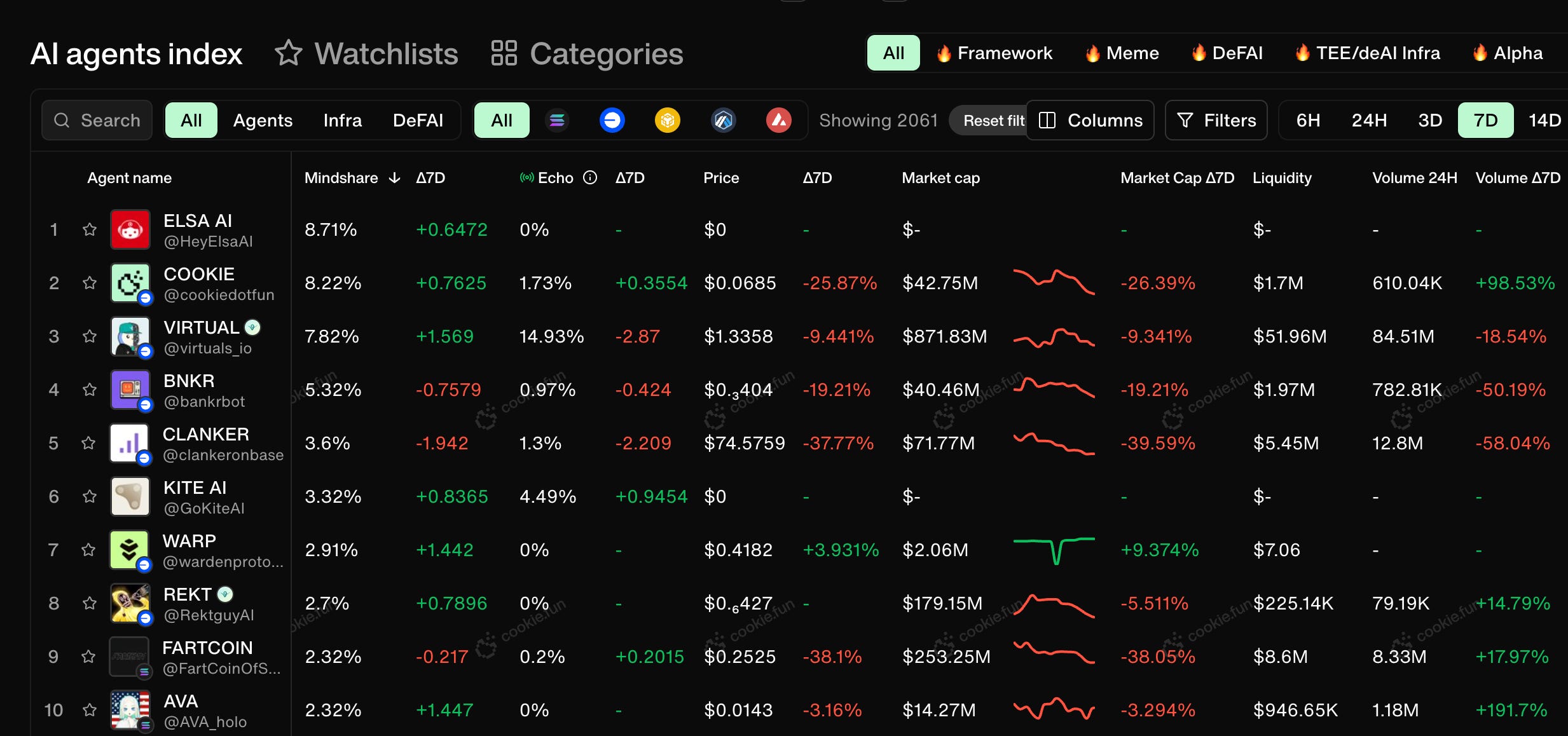Filter by Solana chain icon

pos(557,120)
